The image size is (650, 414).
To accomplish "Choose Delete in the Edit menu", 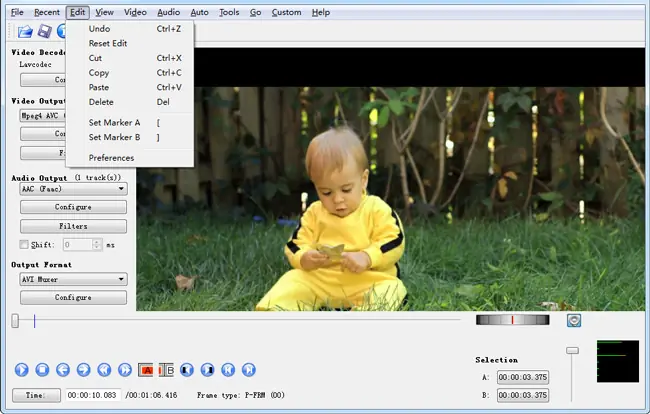I will tap(130, 102).
